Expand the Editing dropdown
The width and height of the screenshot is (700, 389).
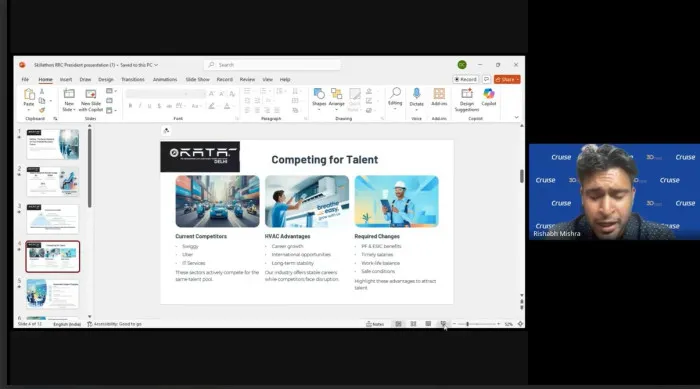[x=395, y=99]
